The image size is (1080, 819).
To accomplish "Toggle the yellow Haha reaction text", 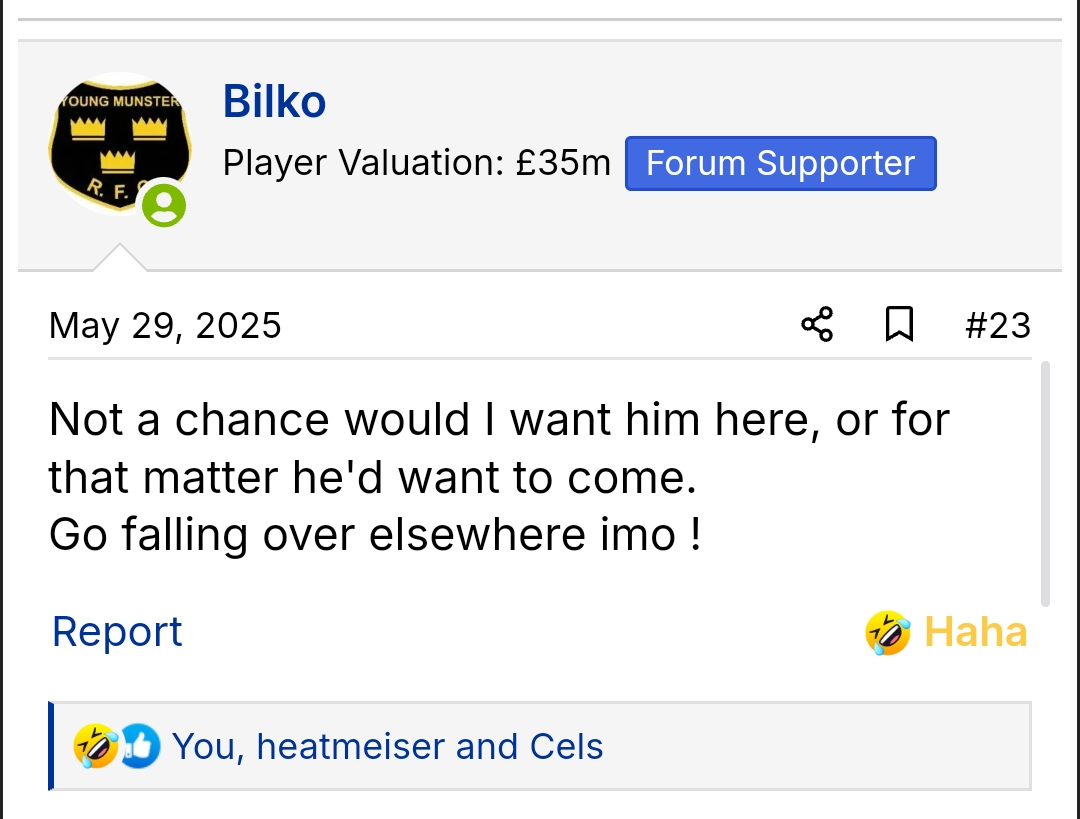I will [x=975, y=633].
